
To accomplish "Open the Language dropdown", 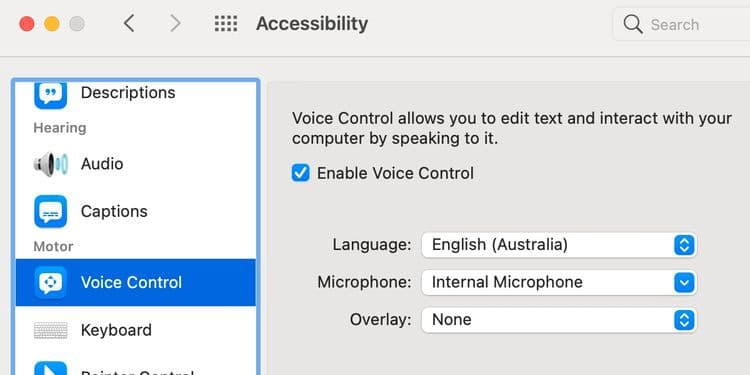I will 559,245.
